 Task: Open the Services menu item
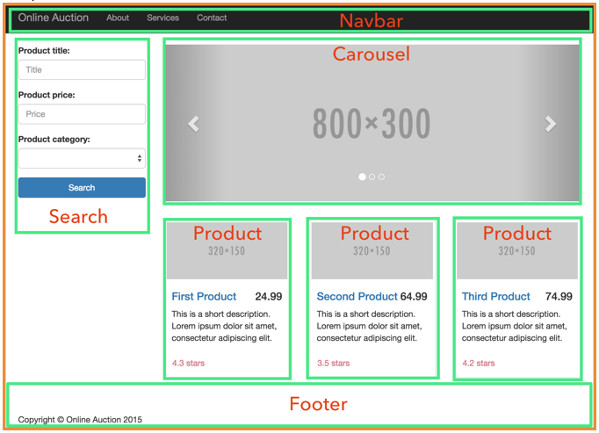click(x=163, y=18)
